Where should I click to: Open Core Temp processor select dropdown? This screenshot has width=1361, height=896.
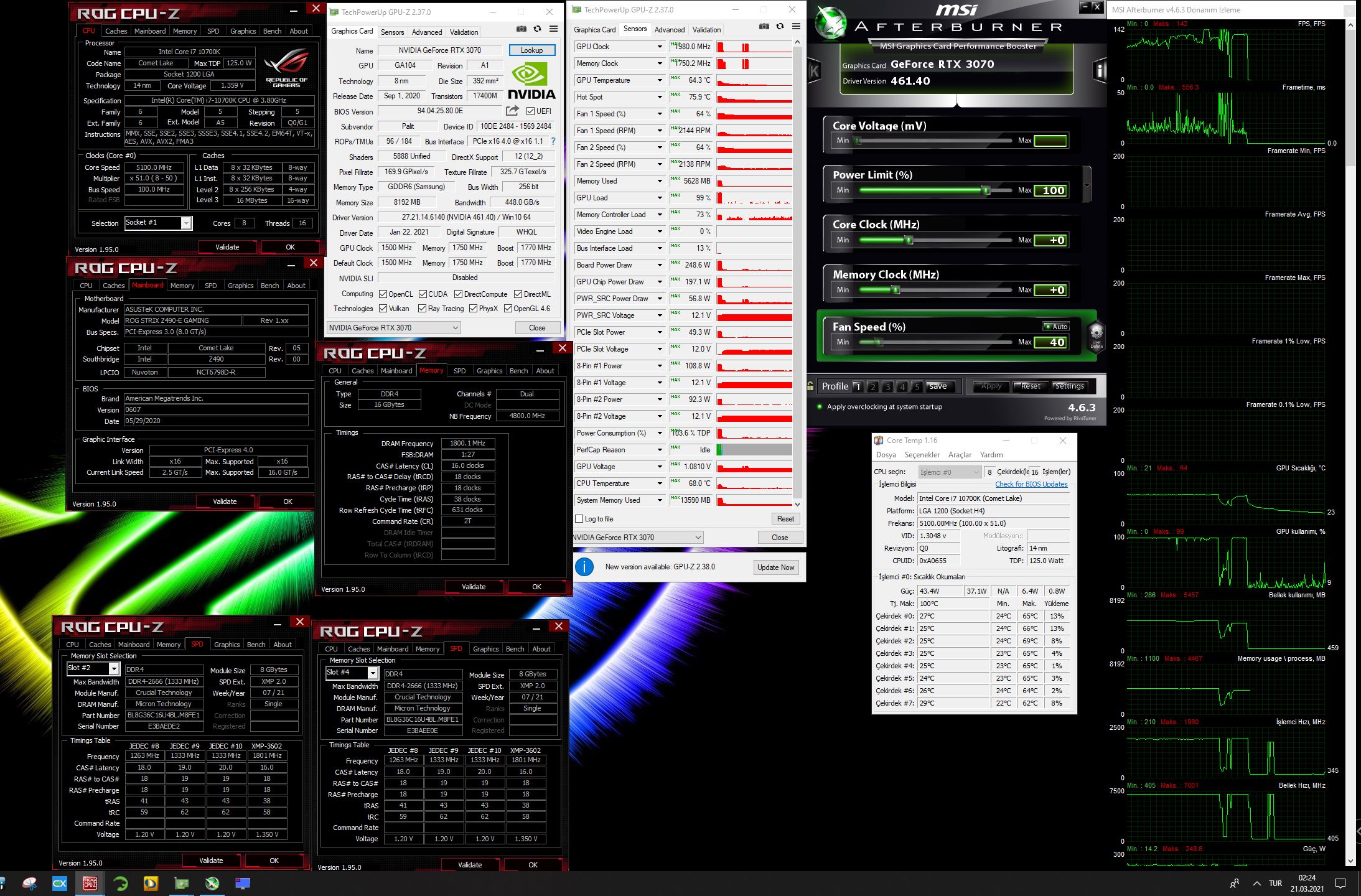coord(950,472)
